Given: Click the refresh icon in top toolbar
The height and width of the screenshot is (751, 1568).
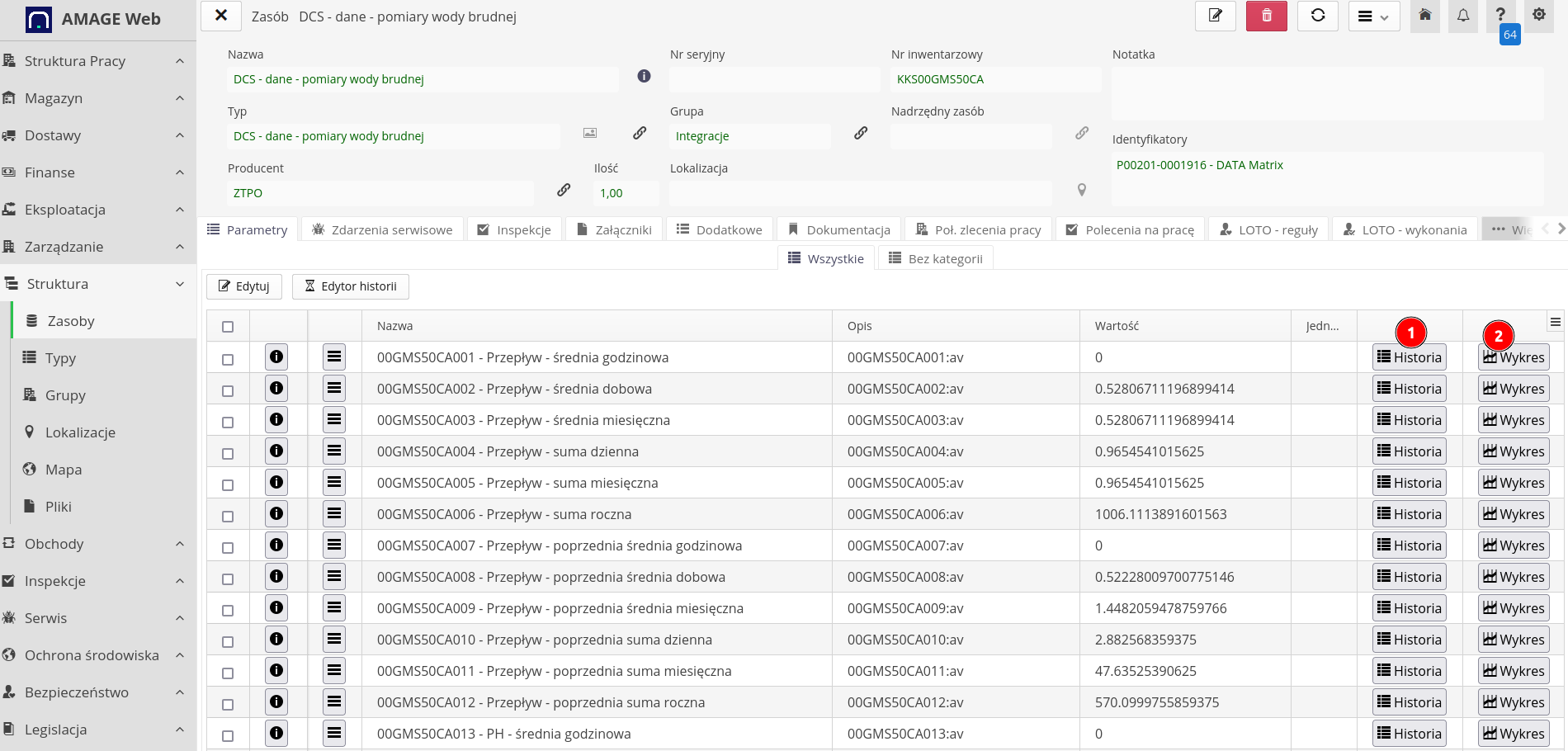Looking at the screenshot, I should click(1317, 17).
